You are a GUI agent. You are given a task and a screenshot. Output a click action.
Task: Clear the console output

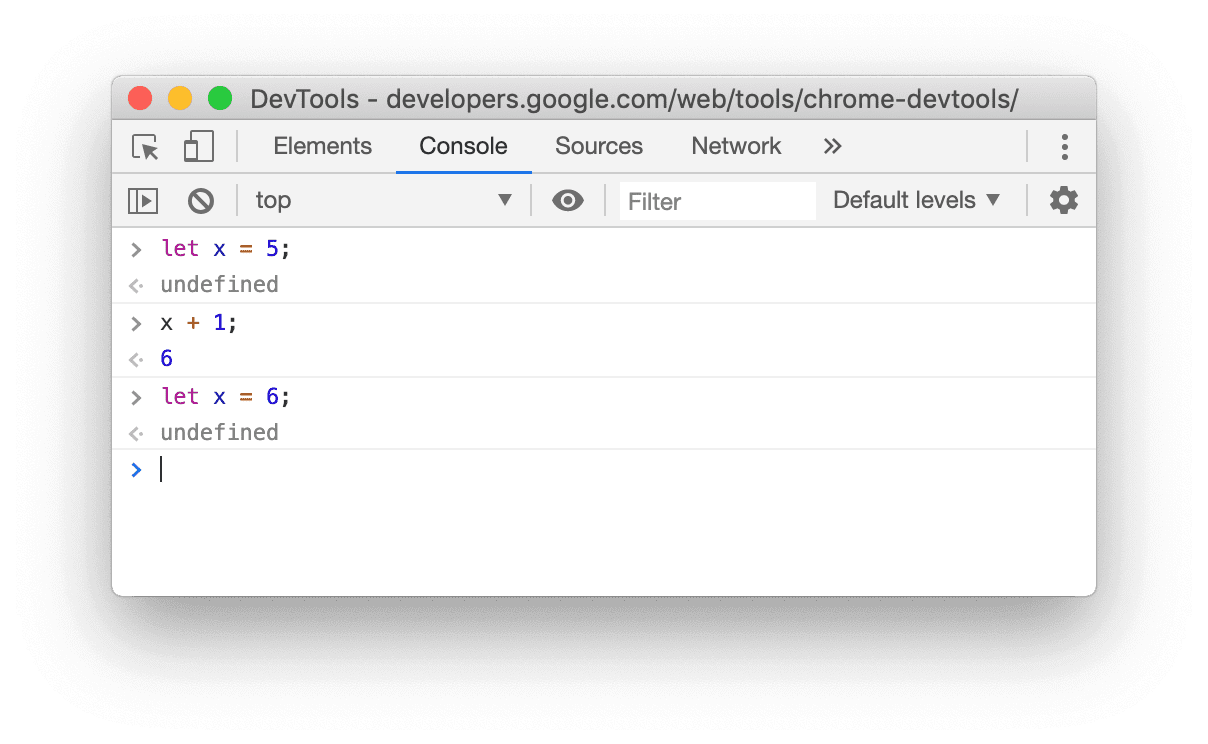(x=201, y=200)
